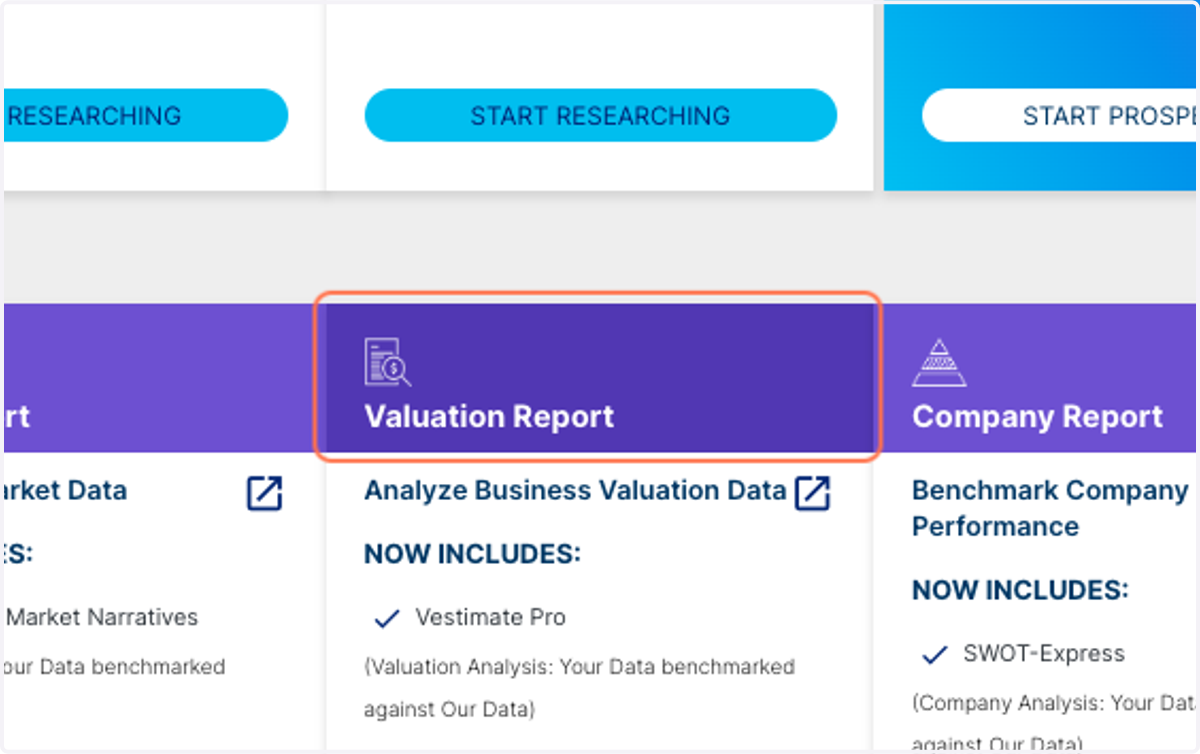Click the checkmark next to SWOT-Express
The width and height of the screenshot is (1200, 754).
(x=934, y=655)
